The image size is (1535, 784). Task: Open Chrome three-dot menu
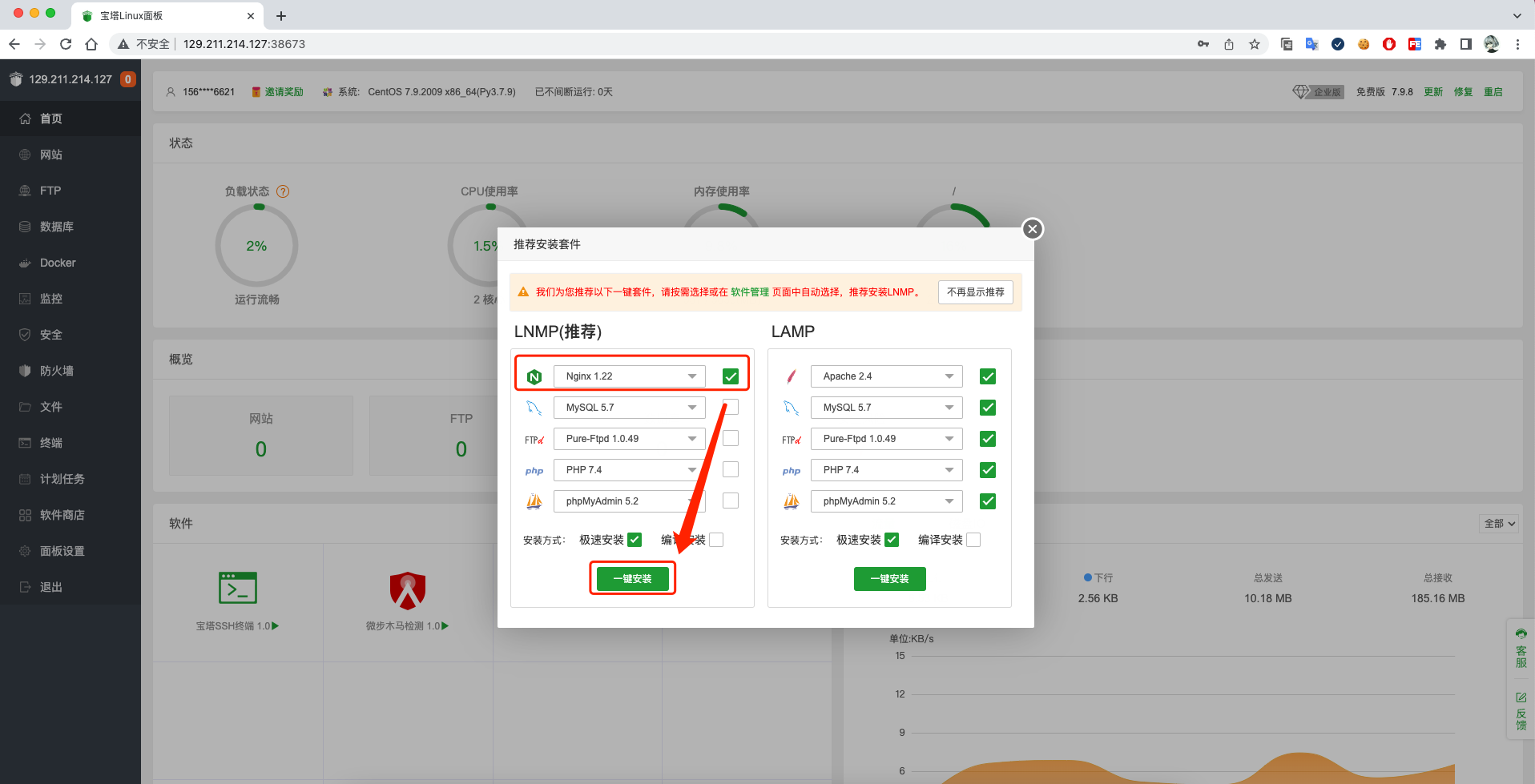tap(1517, 44)
